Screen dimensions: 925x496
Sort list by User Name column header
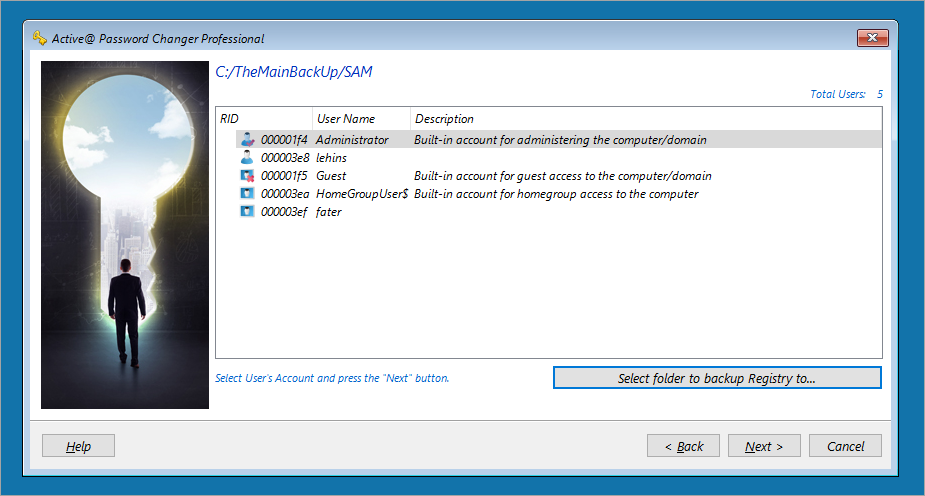pos(361,119)
